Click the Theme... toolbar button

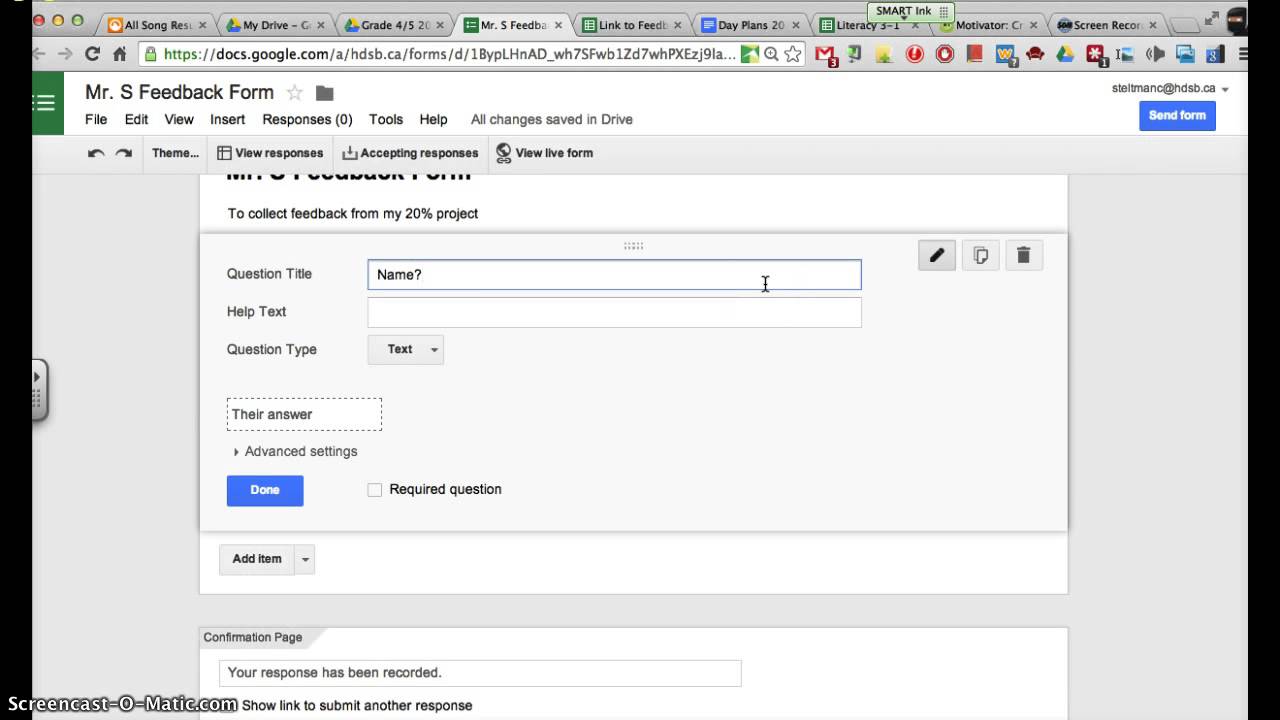(175, 153)
